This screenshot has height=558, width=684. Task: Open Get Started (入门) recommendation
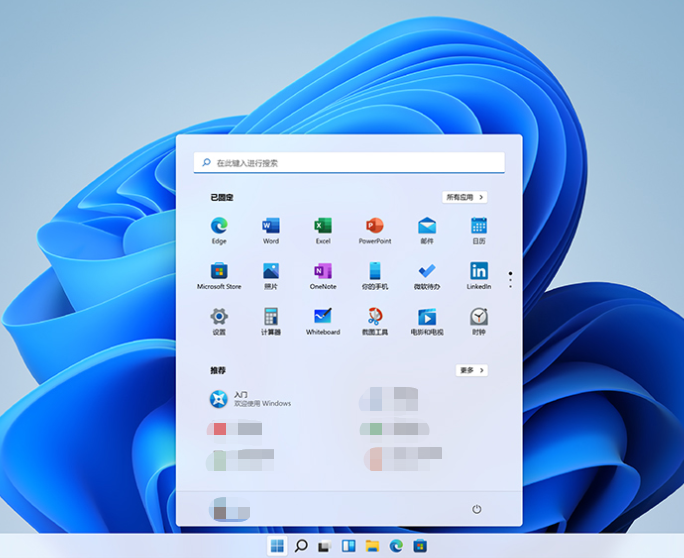[250, 399]
